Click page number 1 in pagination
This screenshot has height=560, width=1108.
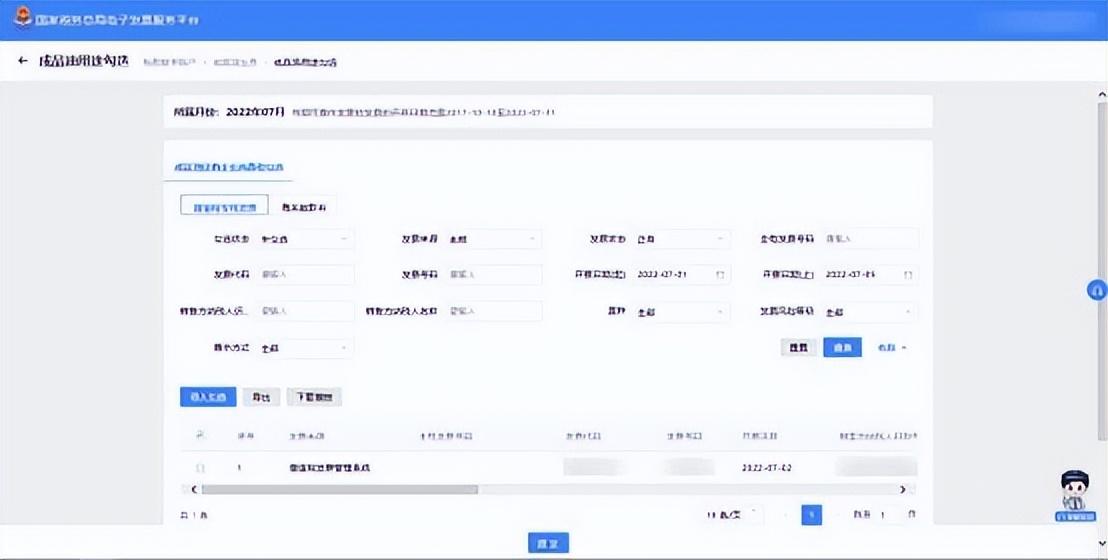click(x=811, y=515)
